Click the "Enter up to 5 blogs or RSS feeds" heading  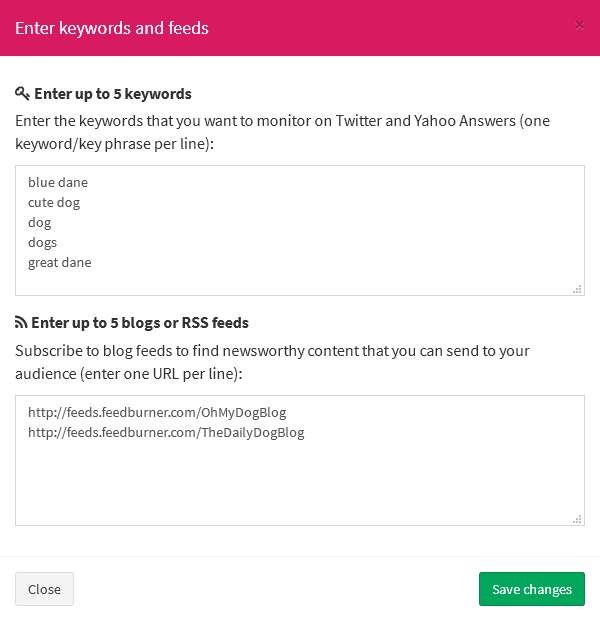tap(140, 323)
